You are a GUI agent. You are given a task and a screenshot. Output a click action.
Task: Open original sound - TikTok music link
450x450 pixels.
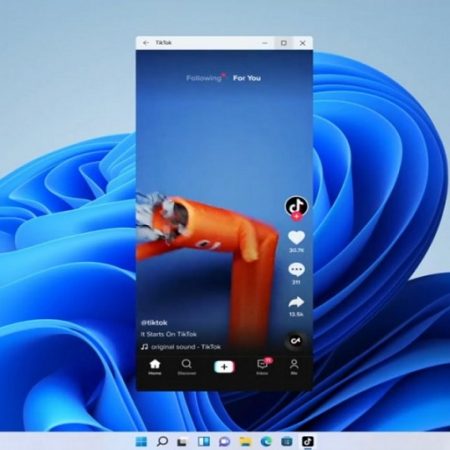(x=181, y=347)
